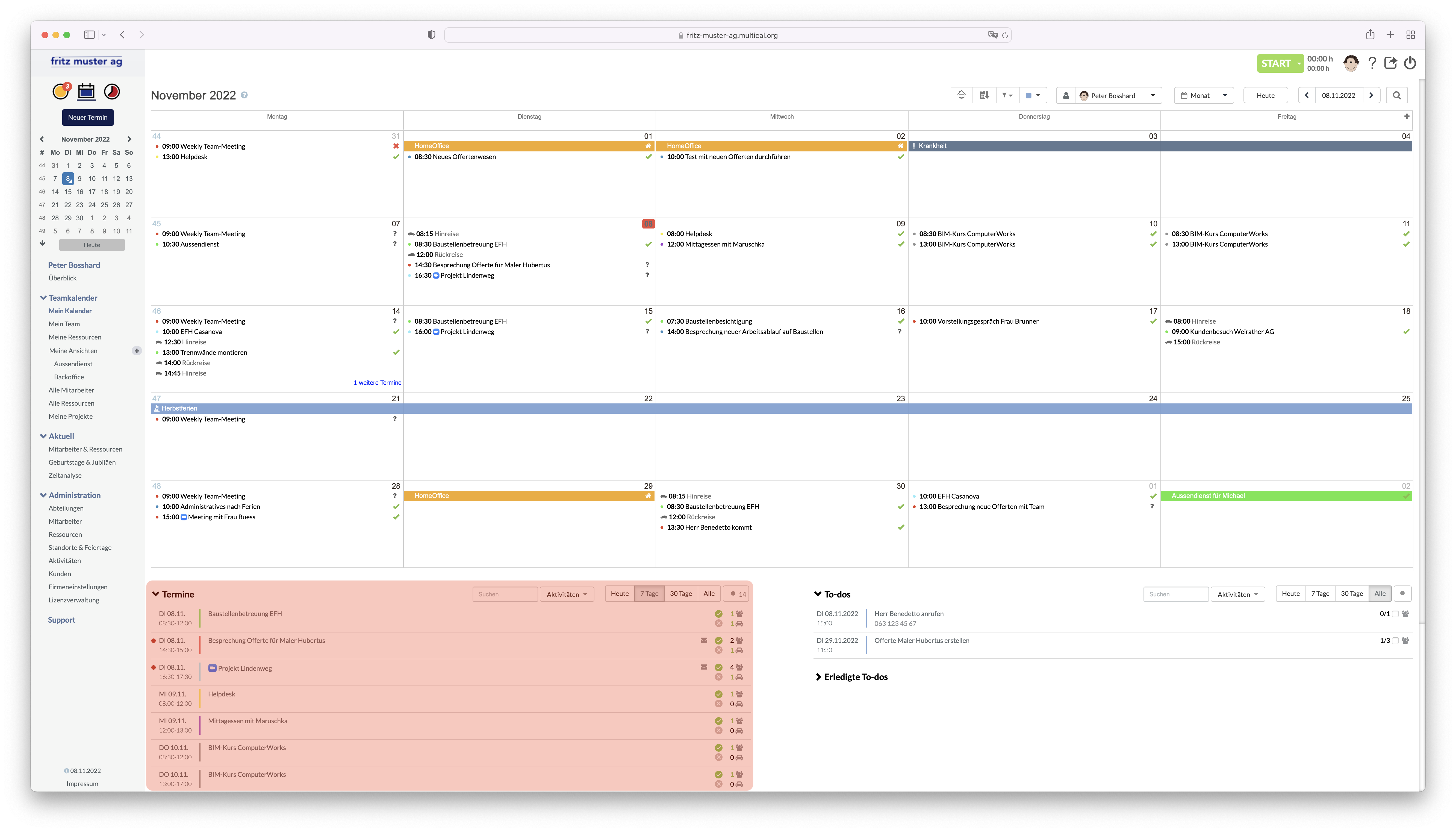
Task: Click the home view icon in calendar toolbar
Action: click(x=962, y=95)
